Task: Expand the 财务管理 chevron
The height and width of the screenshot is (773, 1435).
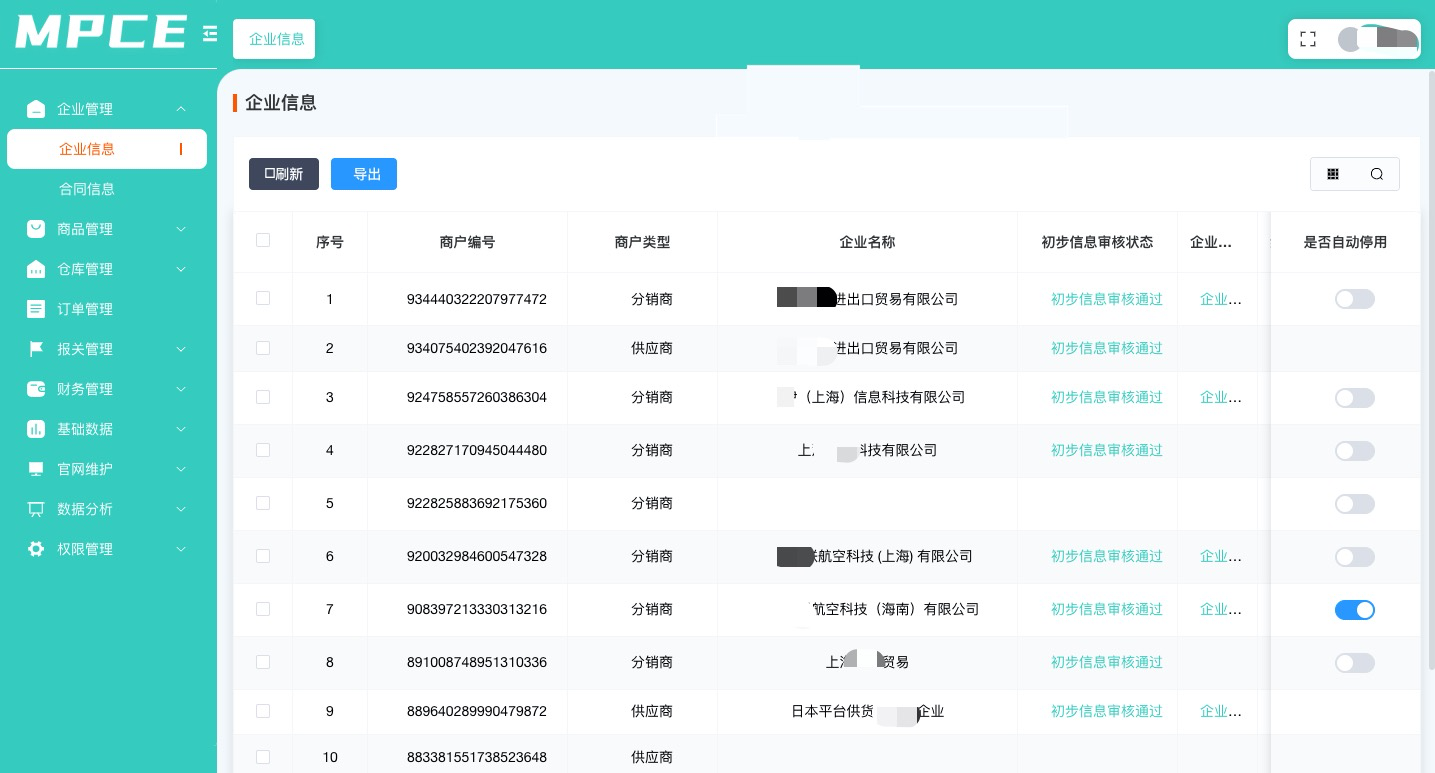Action: coord(181,389)
